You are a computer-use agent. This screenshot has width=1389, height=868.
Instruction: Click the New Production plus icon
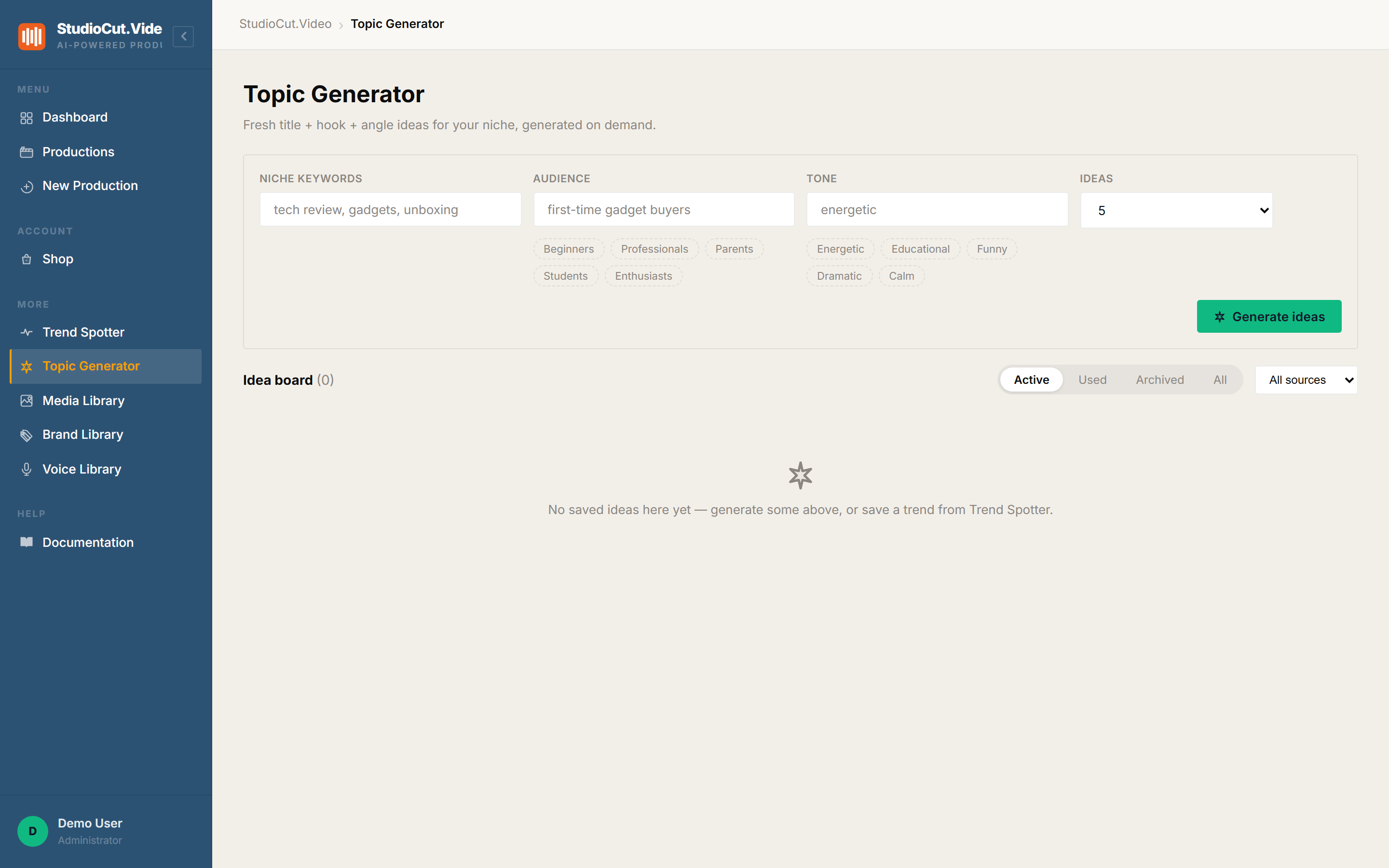27,187
